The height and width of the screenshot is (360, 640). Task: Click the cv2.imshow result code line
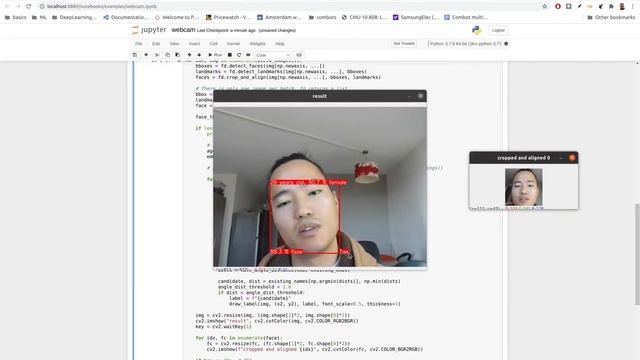pos(277,321)
